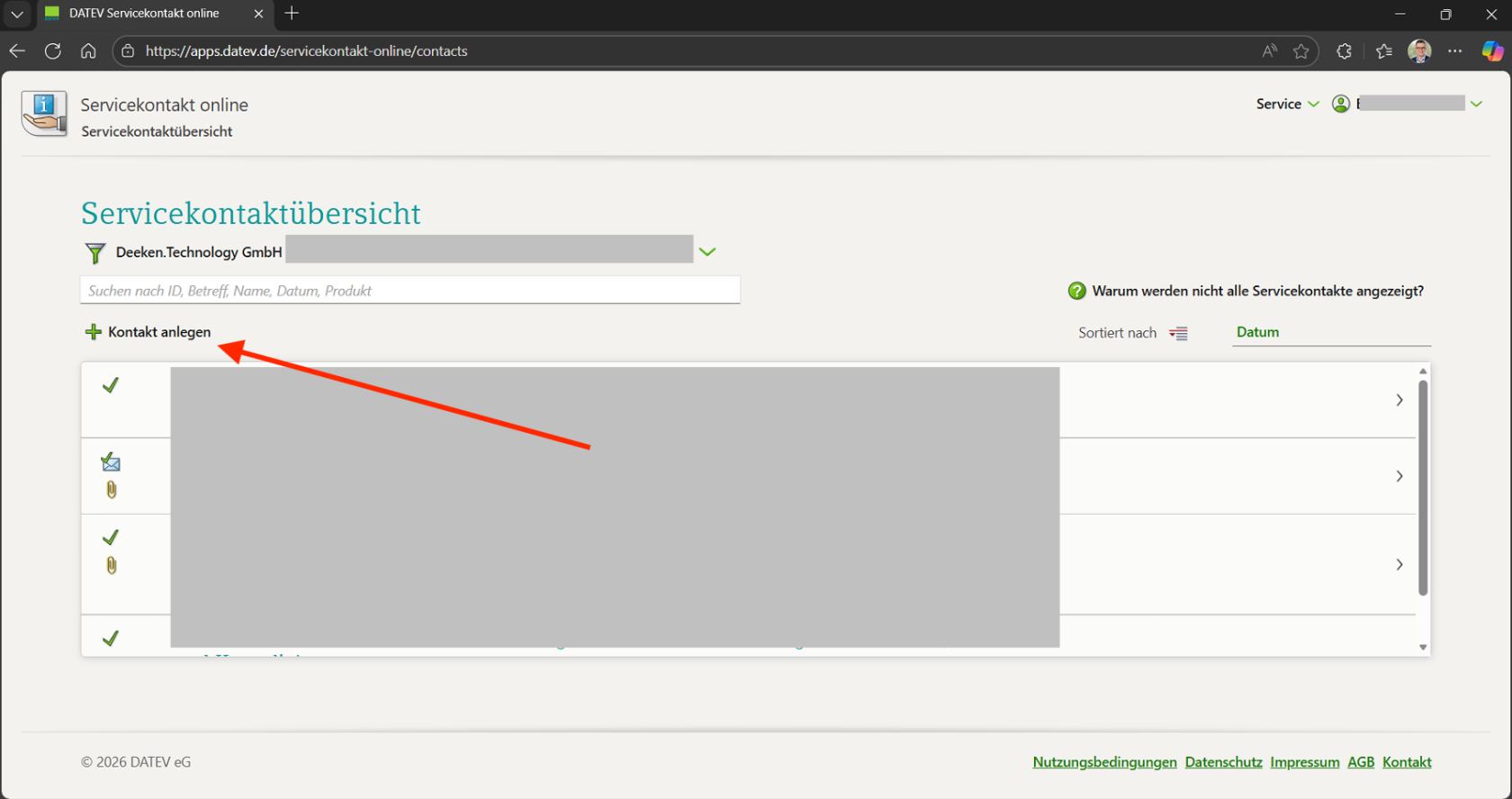The image size is (1512, 799).
Task: Open the user account dropdown arrow
Action: tap(1476, 104)
